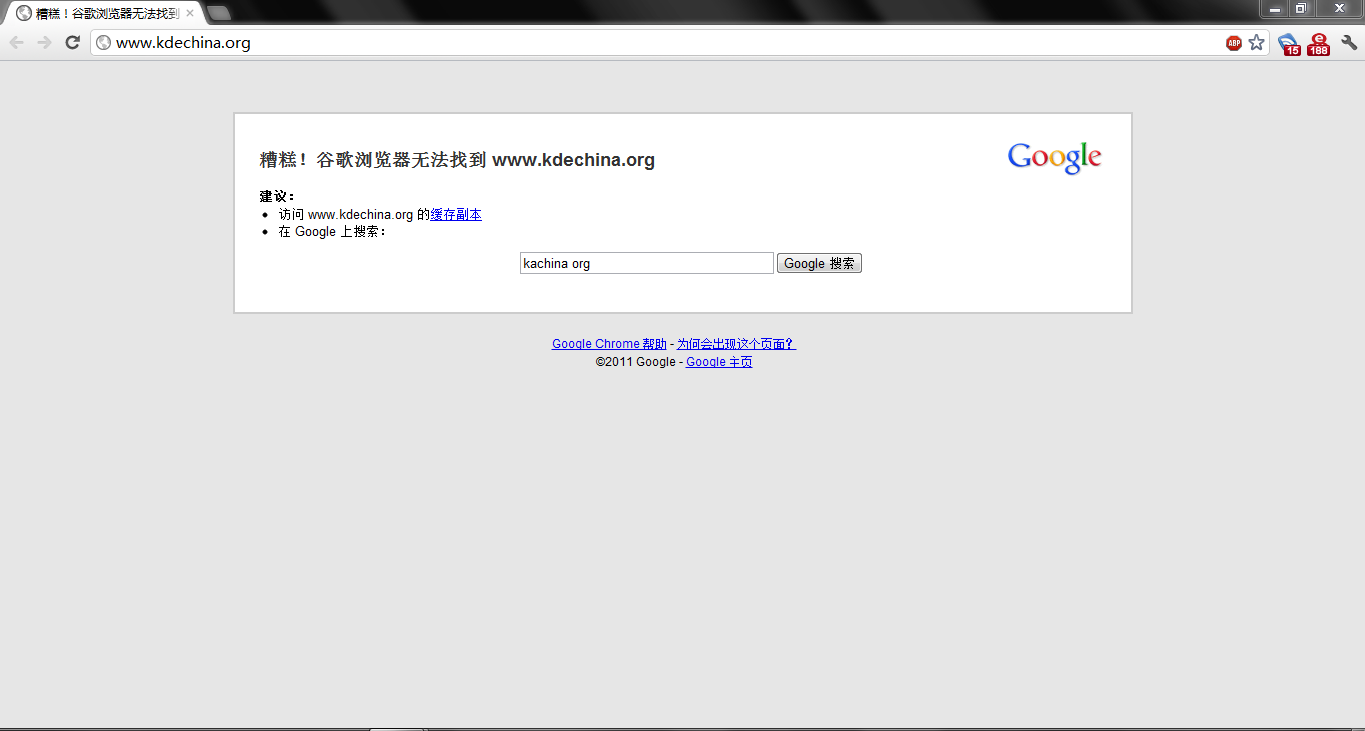Open the Google Chrome 帮助 link
The height and width of the screenshot is (731, 1365).
(x=609, y=344)
